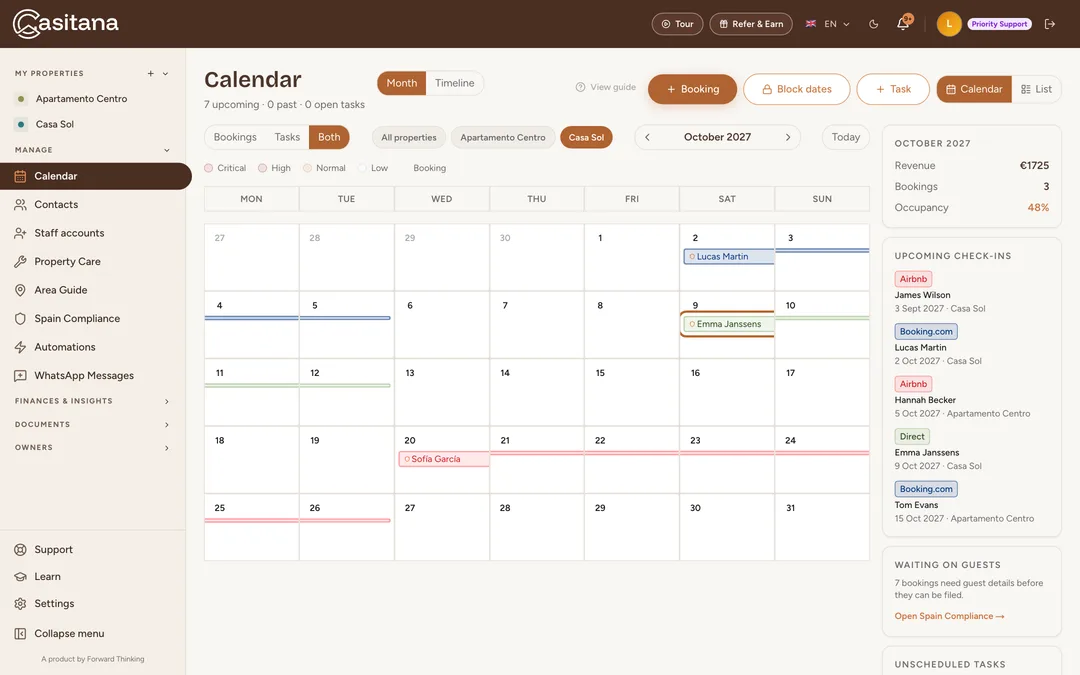The image size is (1080, 675).
Task: Click the Casitana logo
Action: pos(65,24)
